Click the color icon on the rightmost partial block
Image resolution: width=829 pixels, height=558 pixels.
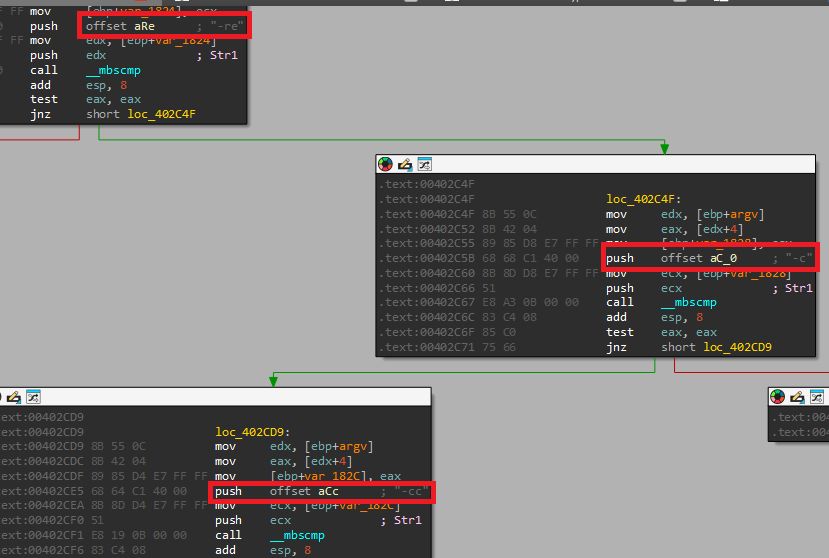pyautogui.click(x=777, y=396)
